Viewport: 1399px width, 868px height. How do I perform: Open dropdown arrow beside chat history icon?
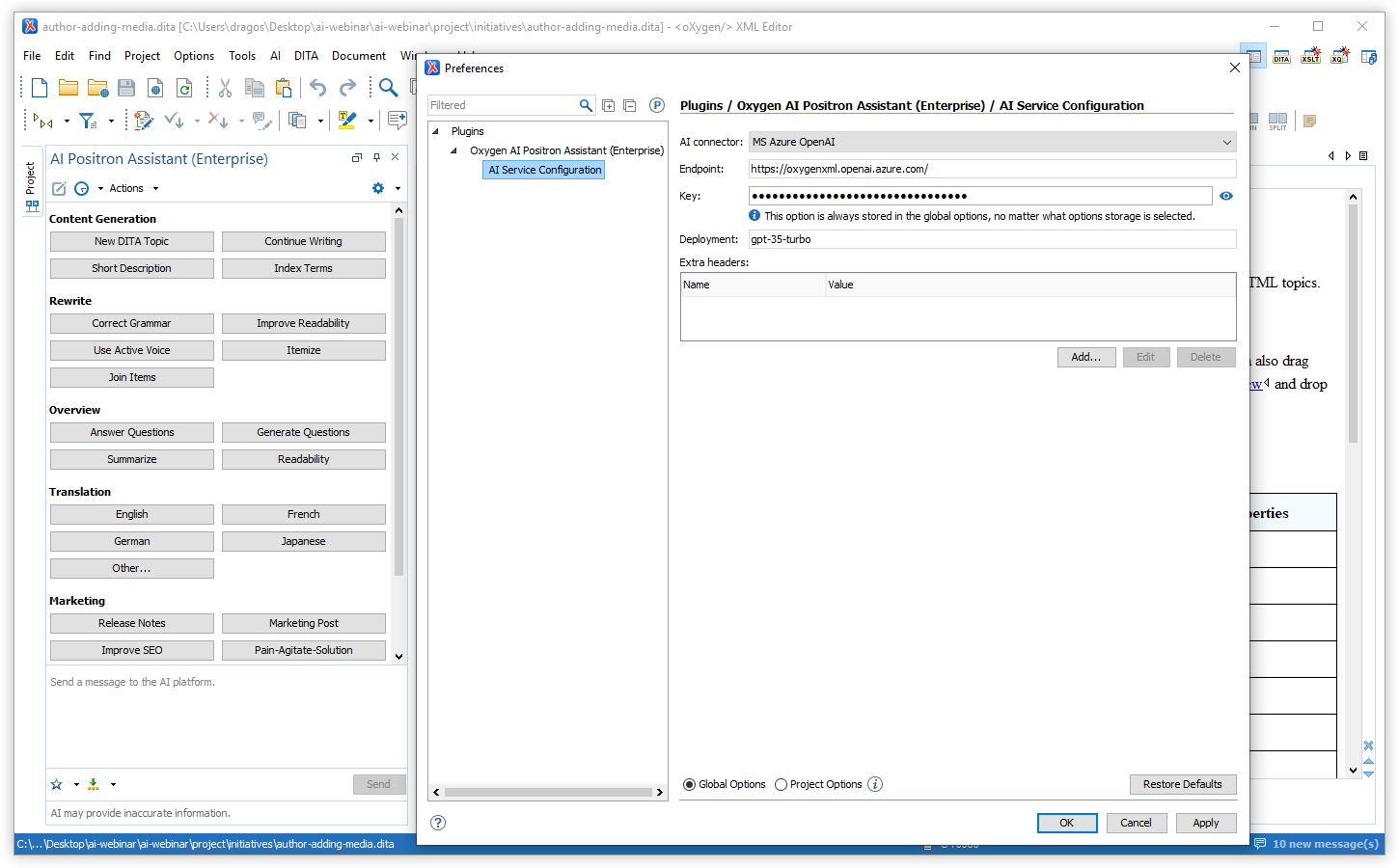coord(100,189)
